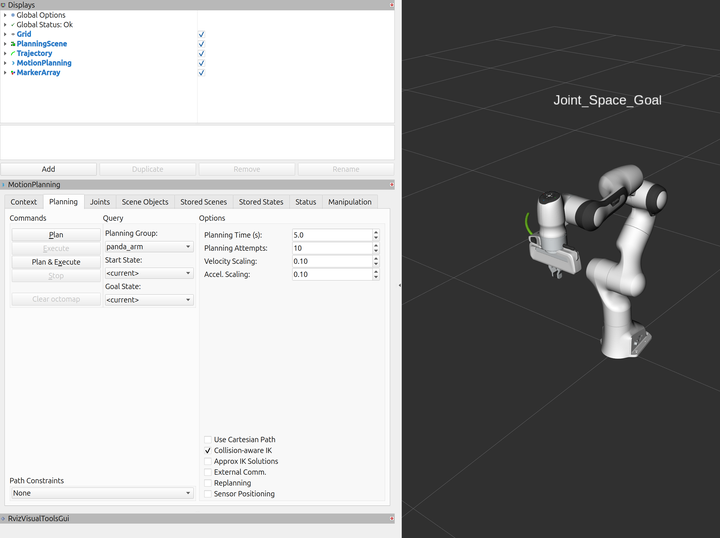
Task: Uncheck the PlanningScene display checkbox
Action: pyautogui.click(x=201, y=44)
